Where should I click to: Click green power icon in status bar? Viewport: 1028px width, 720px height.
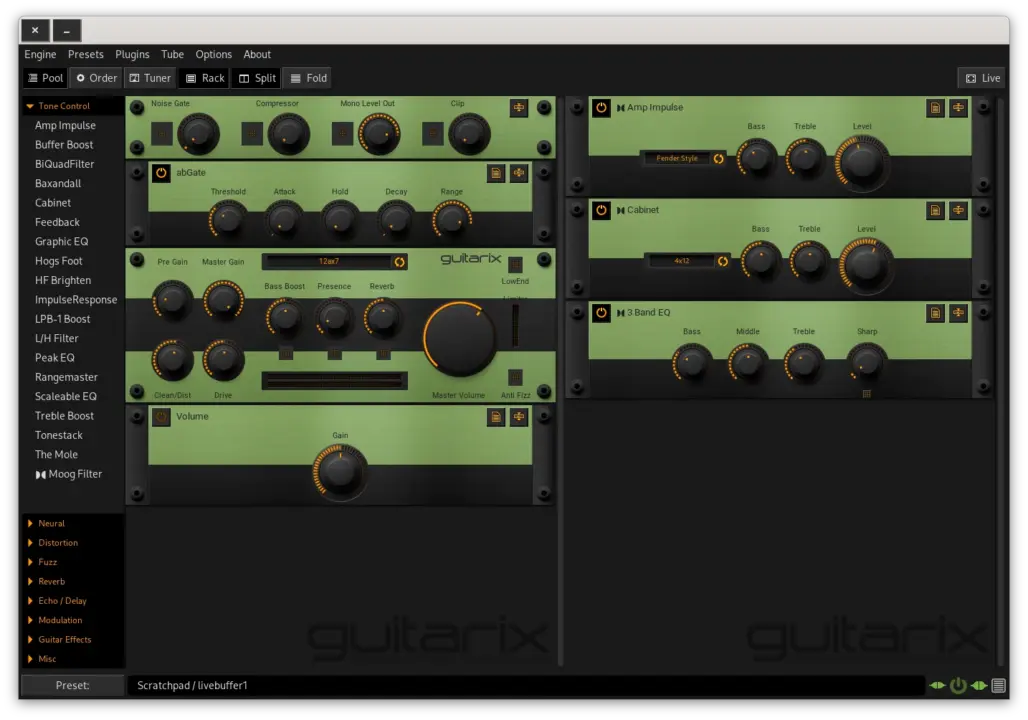958,686
